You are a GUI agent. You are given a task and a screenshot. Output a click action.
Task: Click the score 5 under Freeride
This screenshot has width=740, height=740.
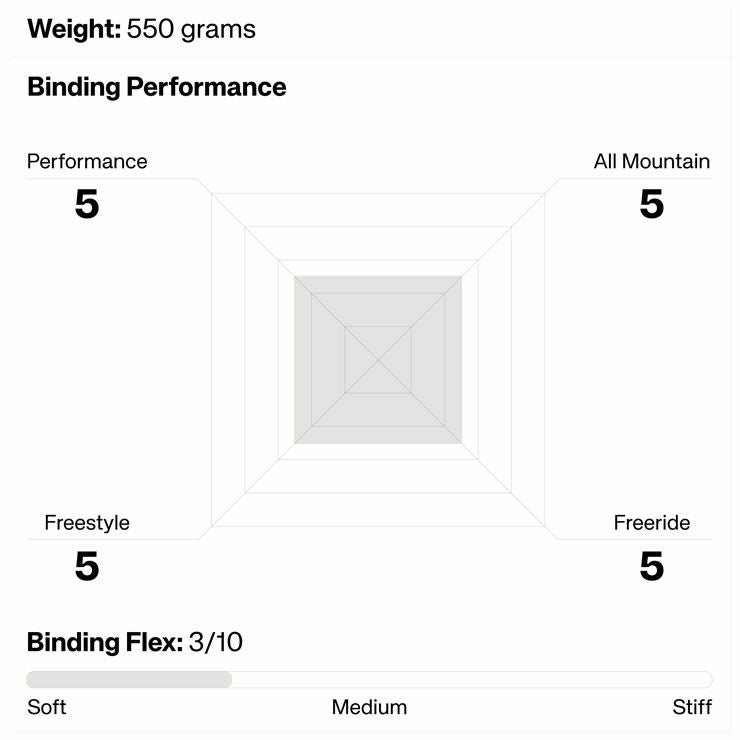pos(651,566)
